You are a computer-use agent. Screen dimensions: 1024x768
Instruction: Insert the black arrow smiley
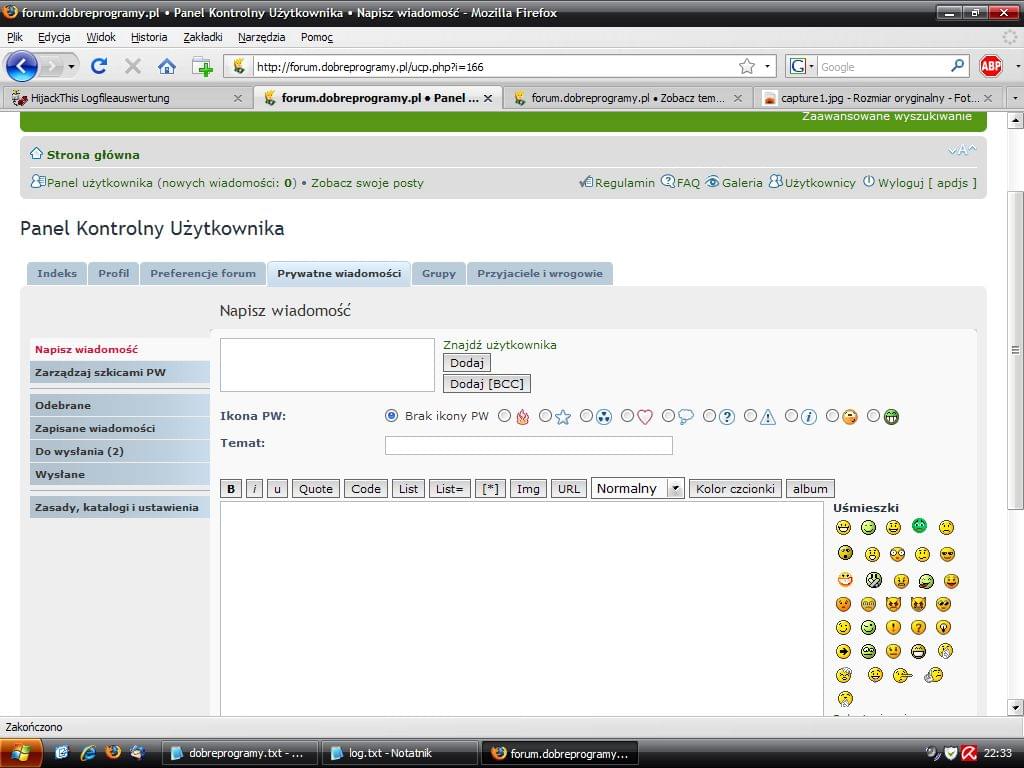(x=843, y=651)
